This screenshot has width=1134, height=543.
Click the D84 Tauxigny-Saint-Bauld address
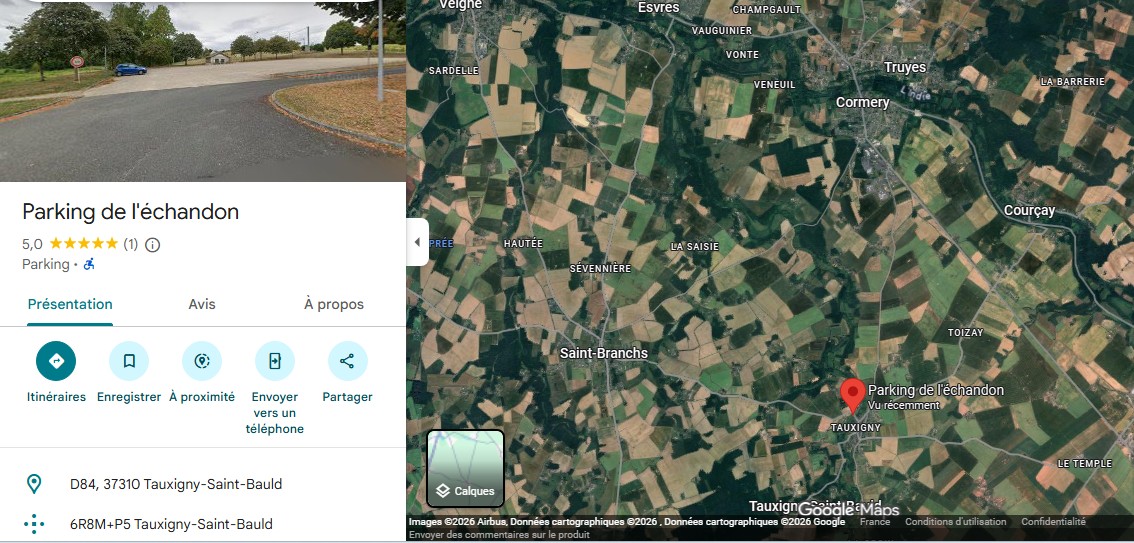[x=176, y=484]
